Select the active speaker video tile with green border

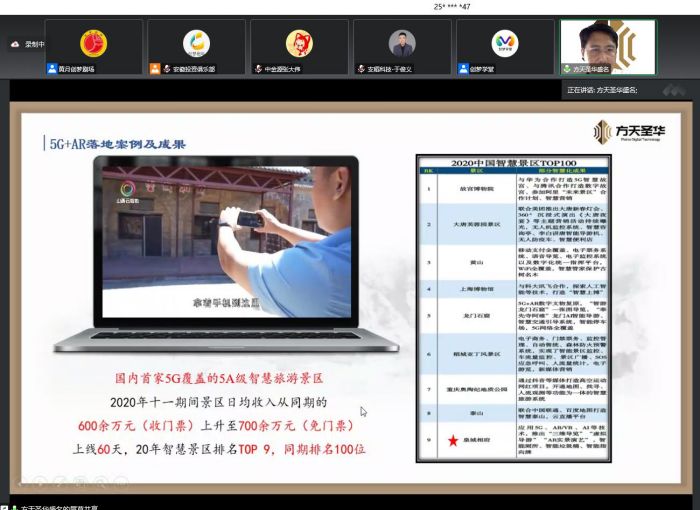[608, 46]
